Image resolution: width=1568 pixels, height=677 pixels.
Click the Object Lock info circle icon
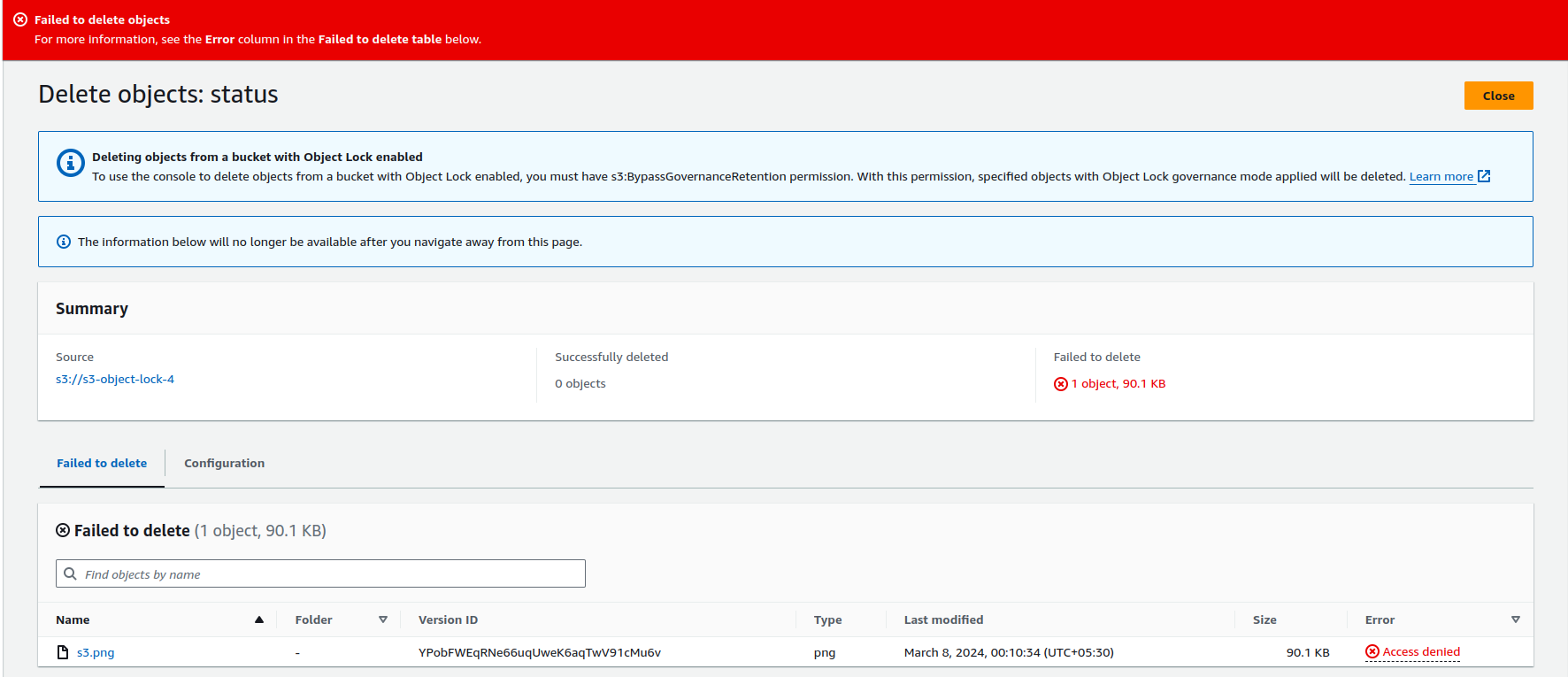tap(71, 163)
